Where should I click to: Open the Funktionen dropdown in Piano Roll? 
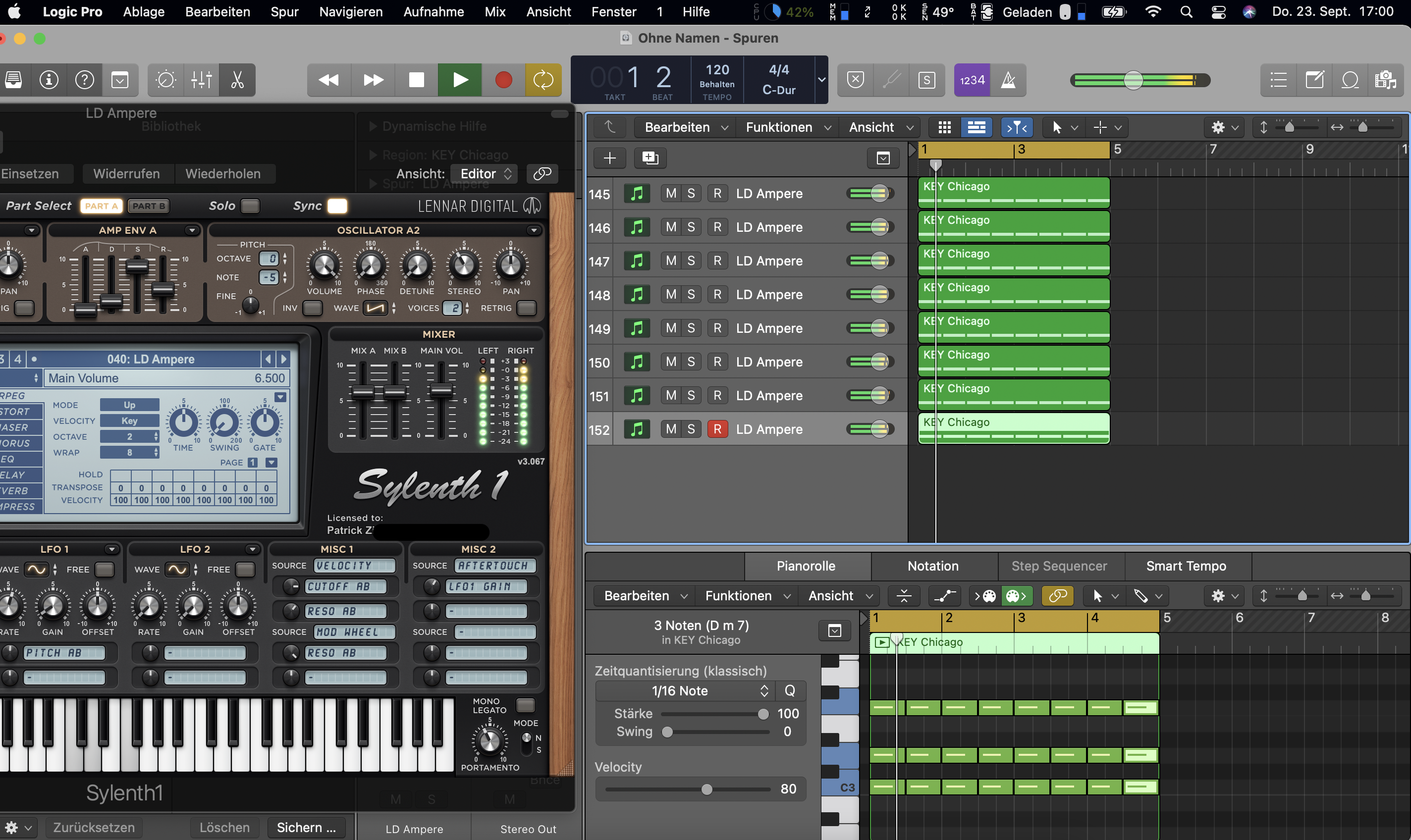click(x=746, y=596)
